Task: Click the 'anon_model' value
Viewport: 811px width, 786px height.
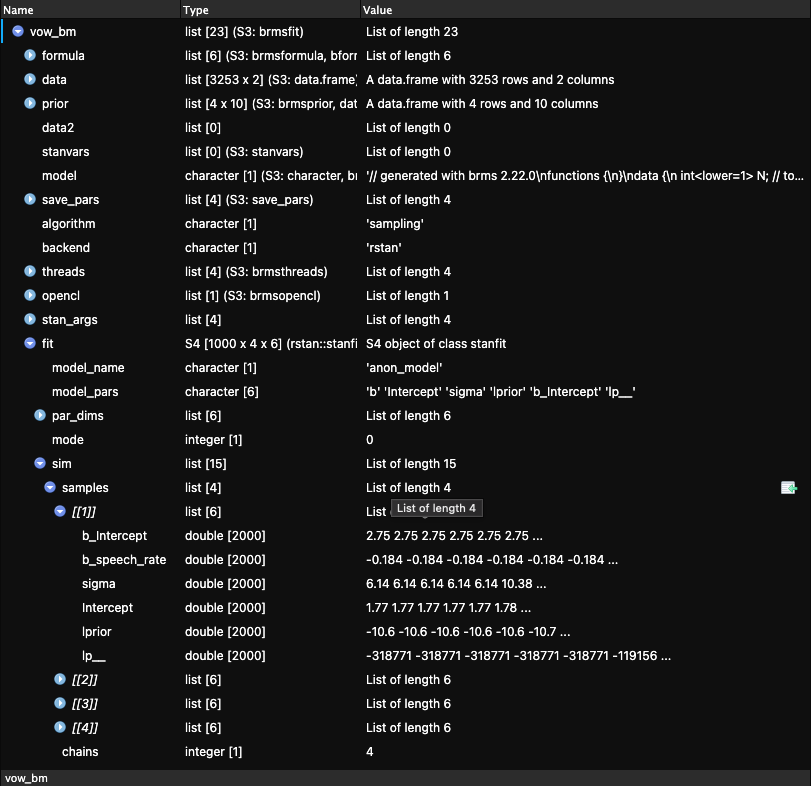Action: click(404, 368)
